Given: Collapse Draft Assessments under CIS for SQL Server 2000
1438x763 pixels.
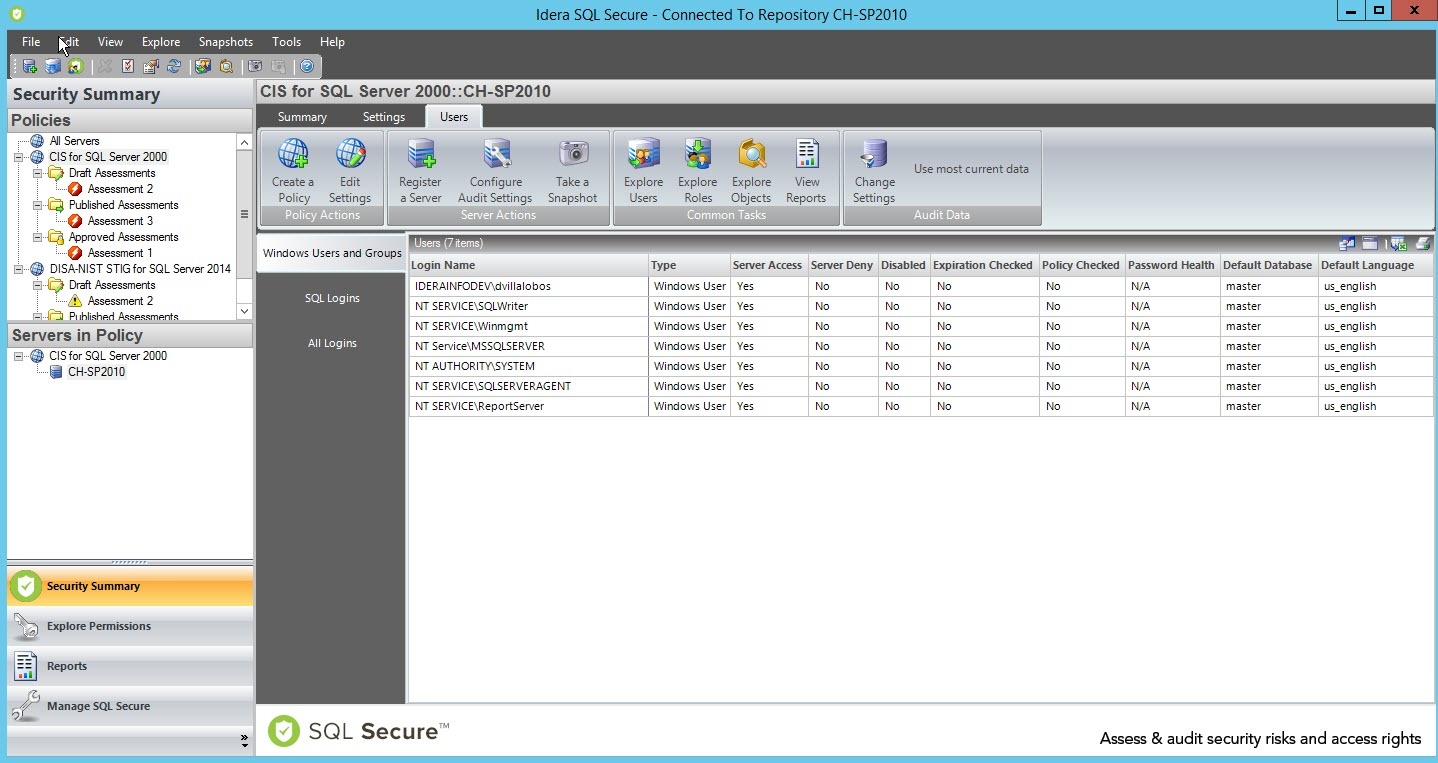Looking at the screenshot, I should [38, 173].
